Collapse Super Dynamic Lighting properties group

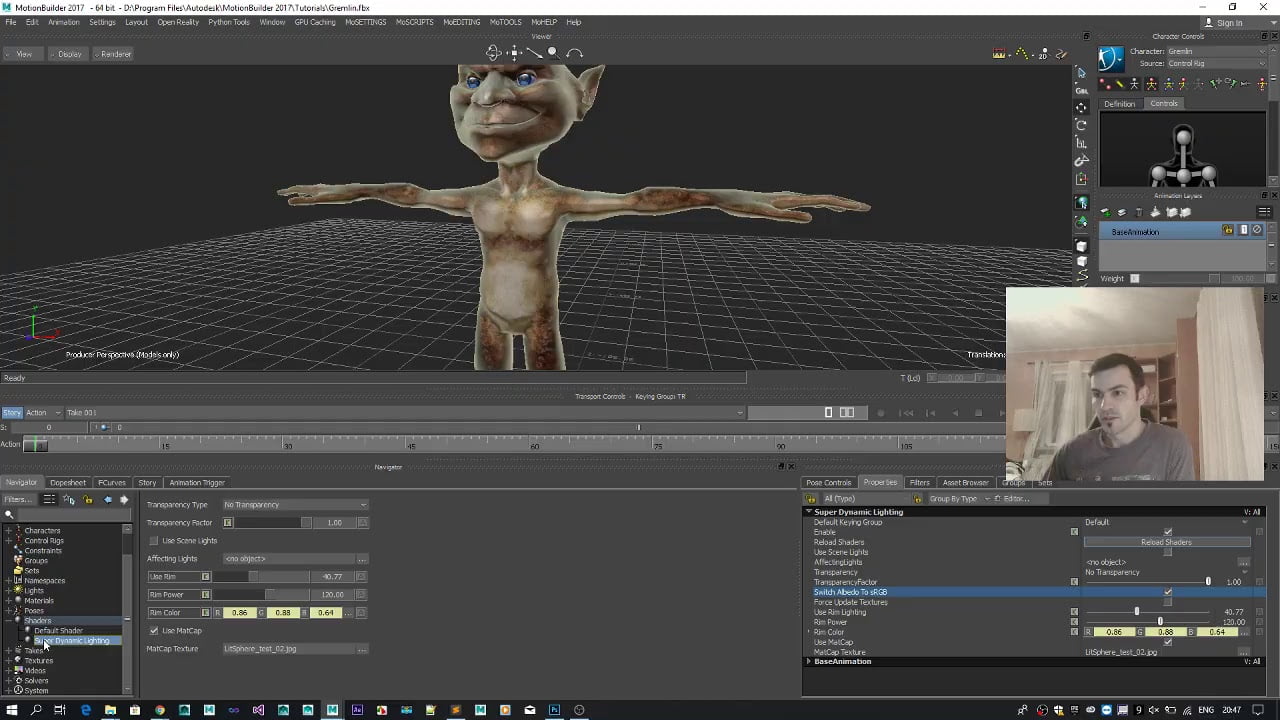(x=809, y=512)
